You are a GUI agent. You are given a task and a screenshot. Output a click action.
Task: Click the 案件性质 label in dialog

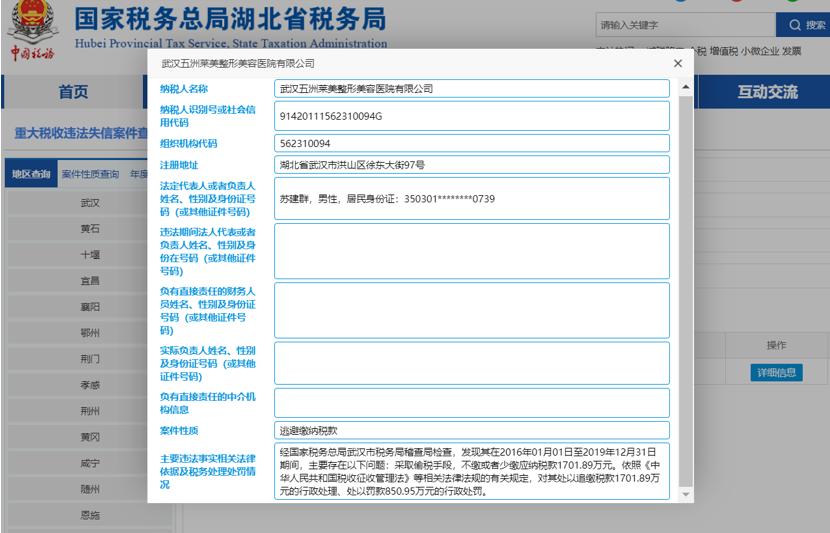pyautogui.click(x=179, y=431)
